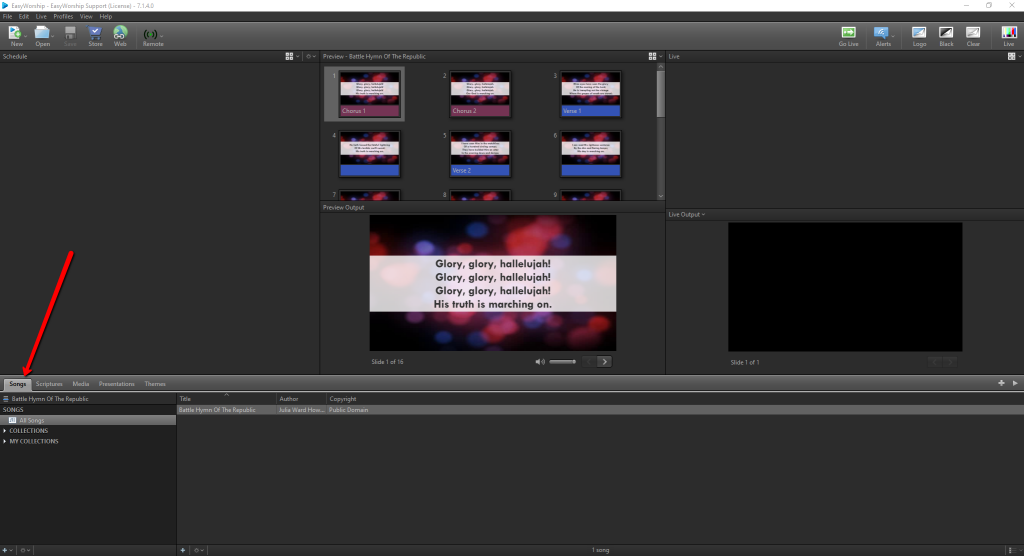Click the New schedule toolbar icon
This screenshot has width=1024, height=556.
click(x=15, y=35)
